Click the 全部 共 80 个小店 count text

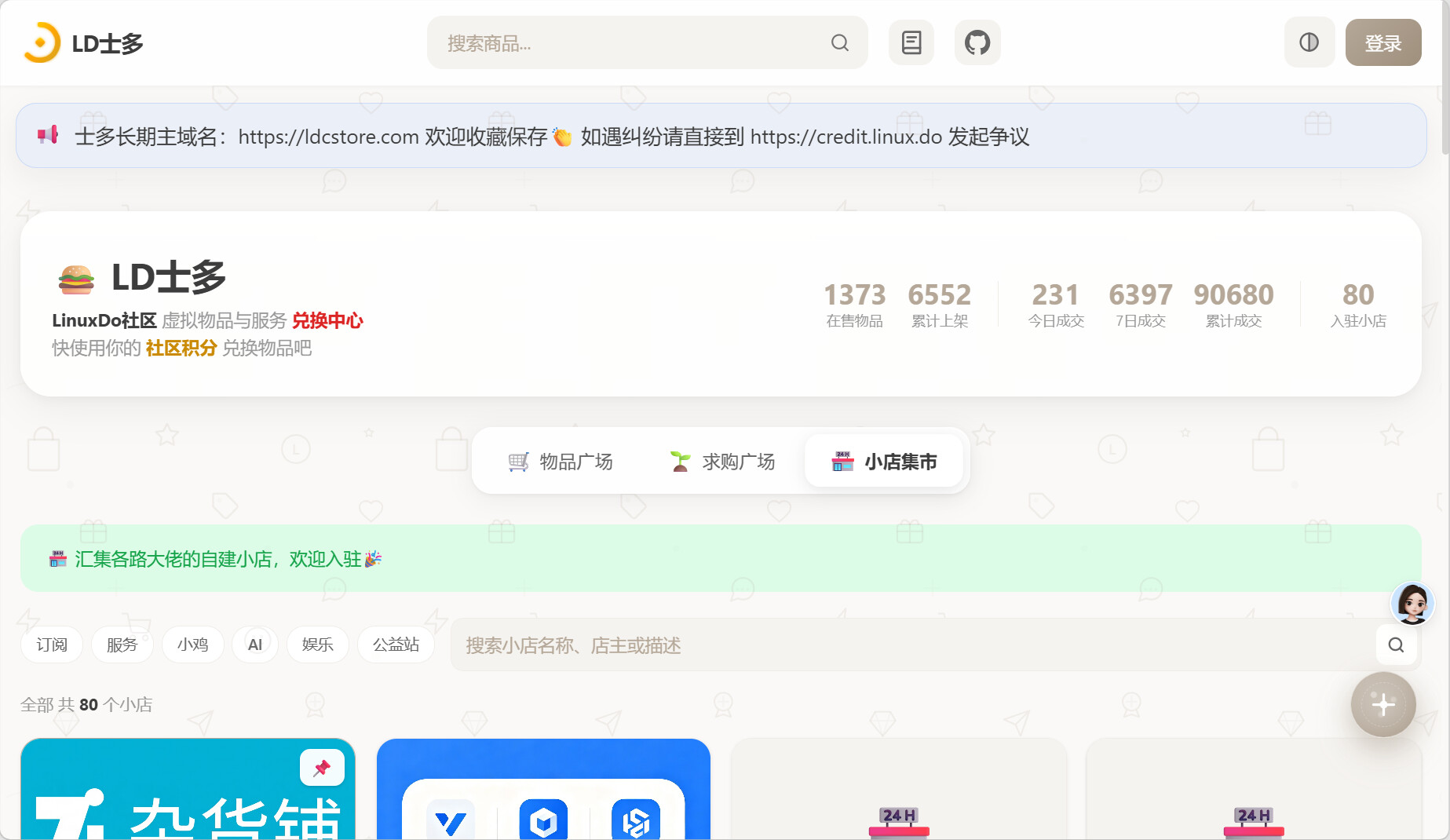pos(86,705)
